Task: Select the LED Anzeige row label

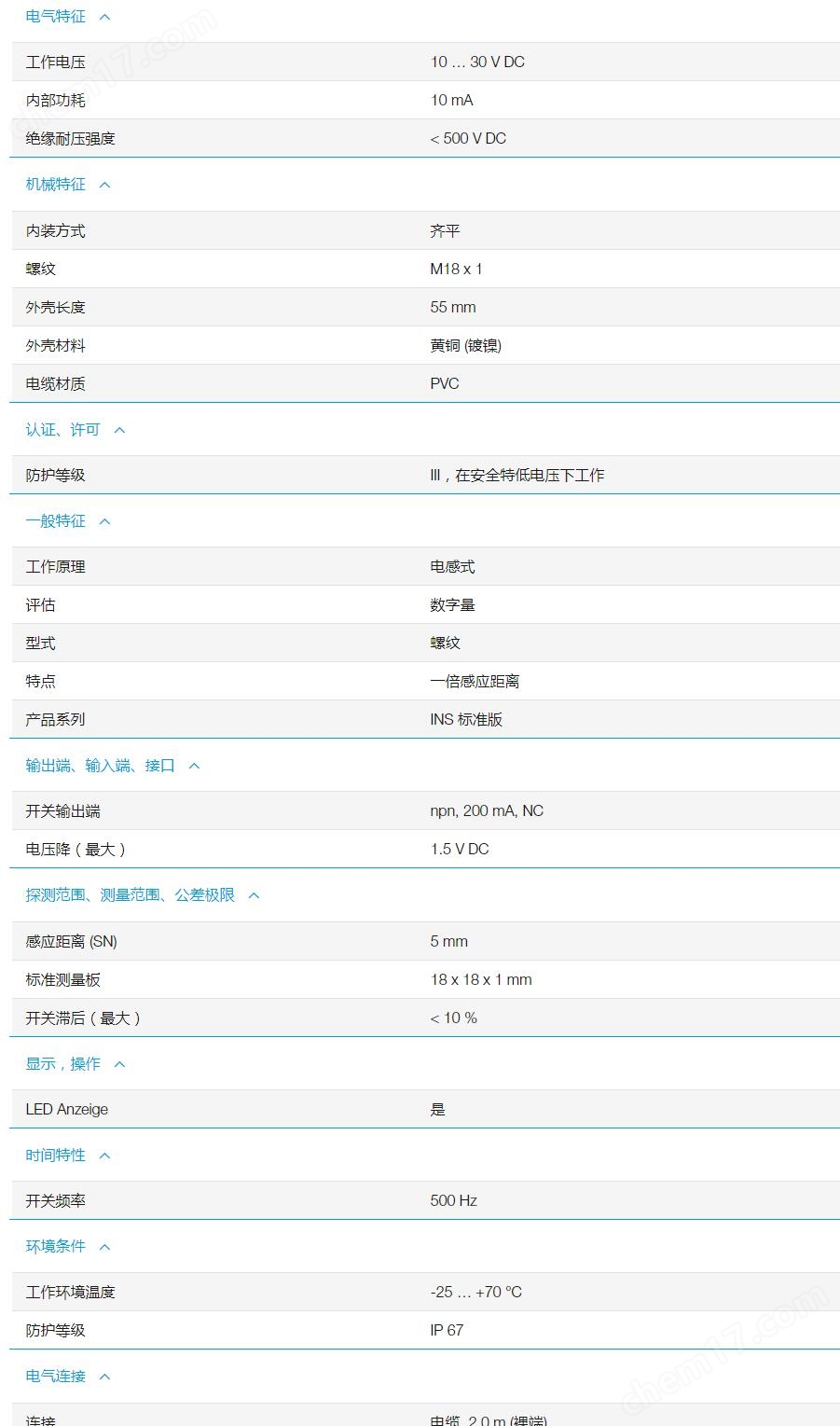Action: click(x=67, y=1110)
